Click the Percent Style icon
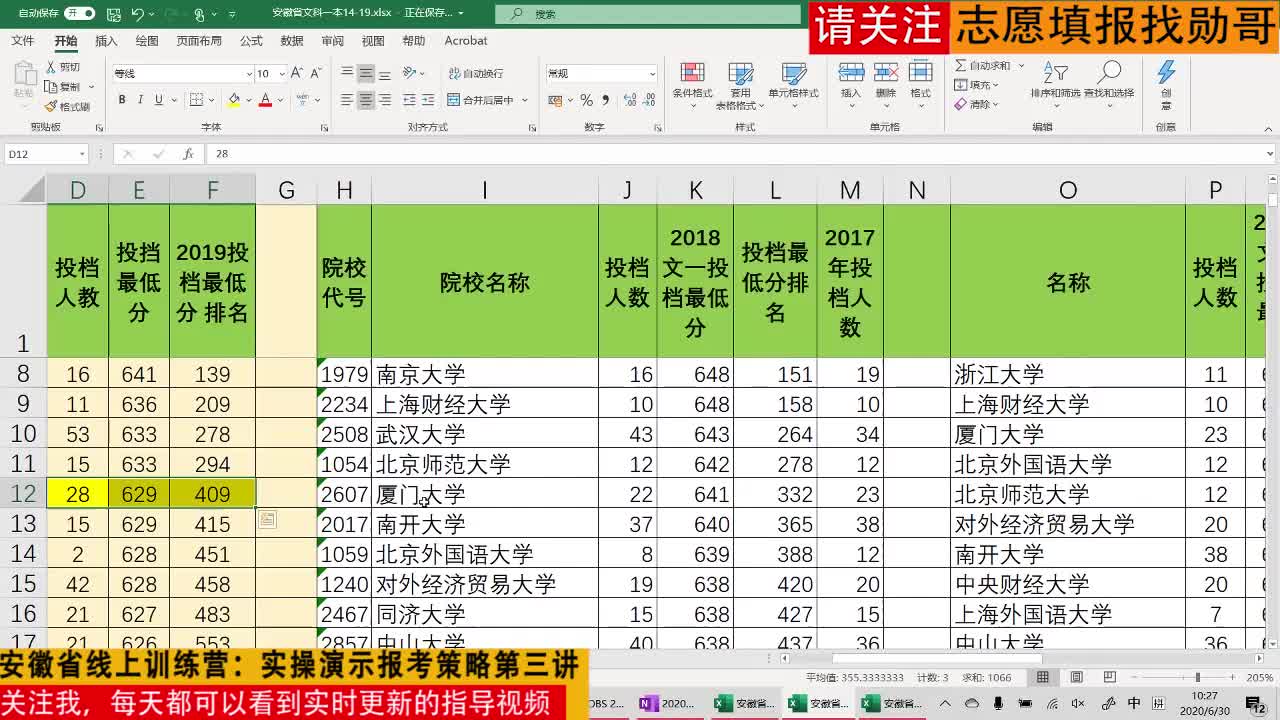 coord(587,100)
